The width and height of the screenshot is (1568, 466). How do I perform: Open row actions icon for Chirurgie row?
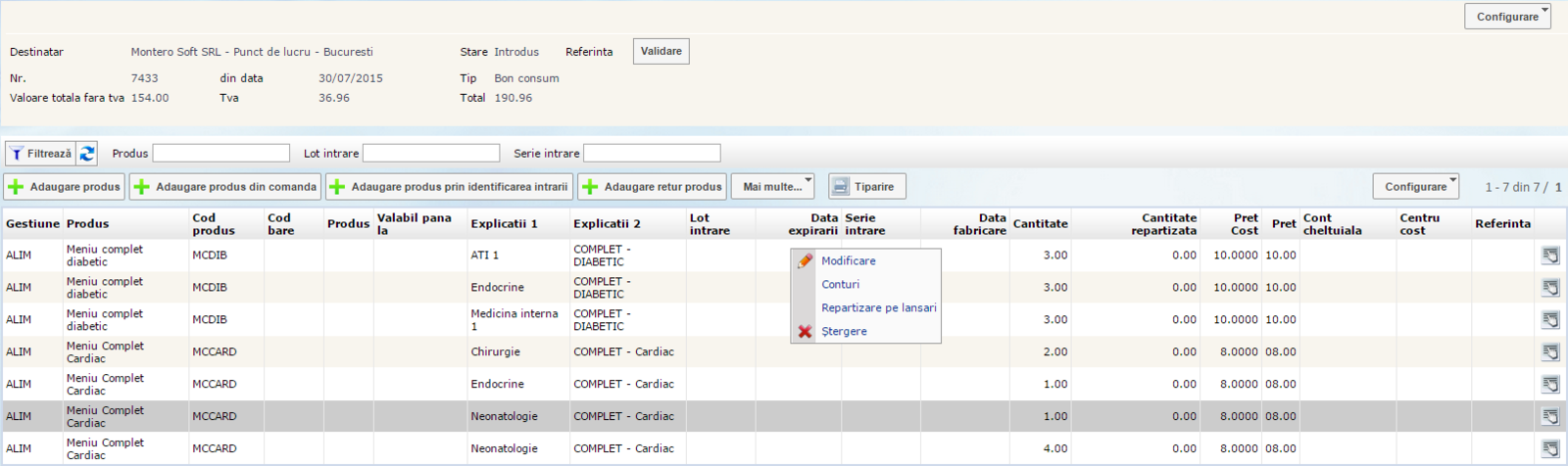(1550, 352)
